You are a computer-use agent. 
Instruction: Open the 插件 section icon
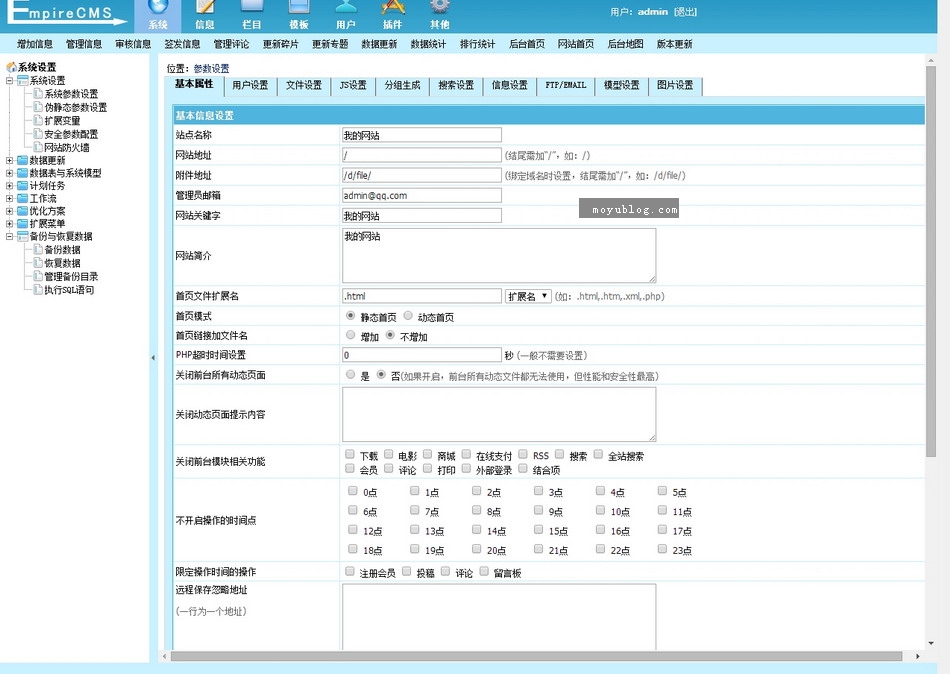(x=393, y=7)
